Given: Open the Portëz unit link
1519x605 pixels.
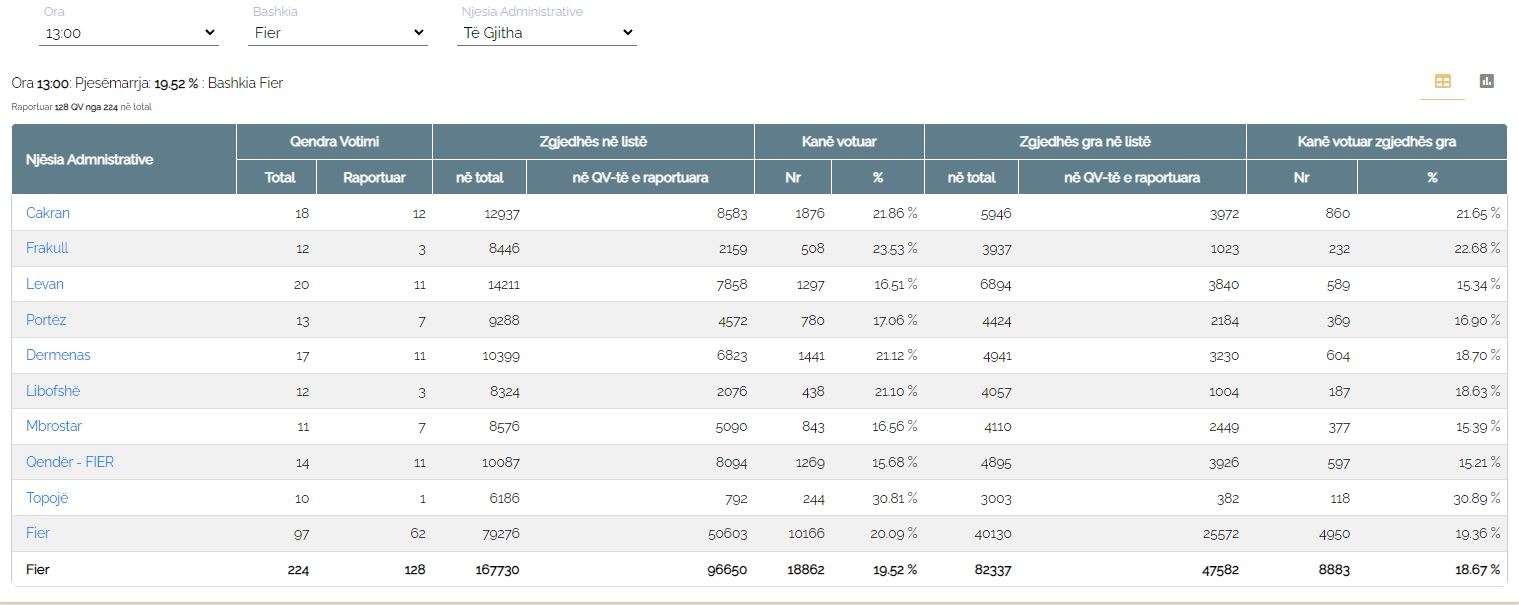Looking at the screenshot, I should [46, 320].
